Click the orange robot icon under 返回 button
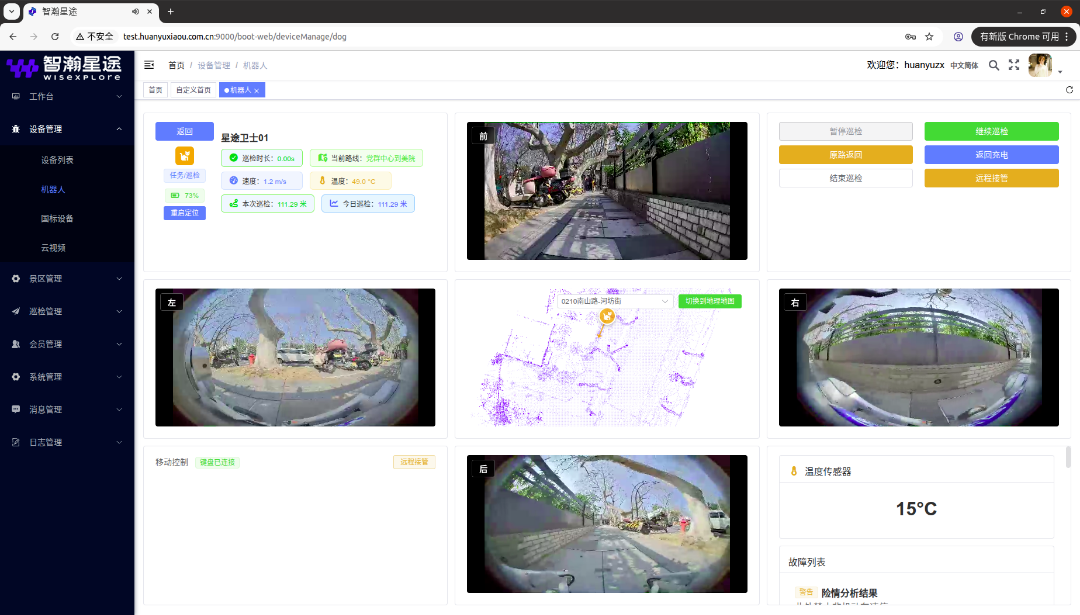Viewport: 1080px width, 615px height. coord(185,156)
